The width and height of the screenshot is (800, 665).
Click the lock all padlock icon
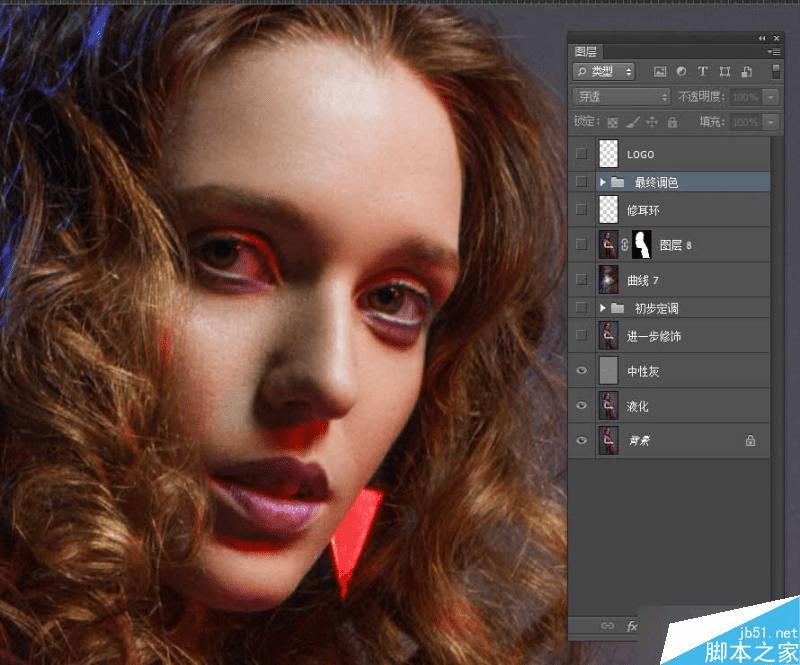tap(672, 121)
